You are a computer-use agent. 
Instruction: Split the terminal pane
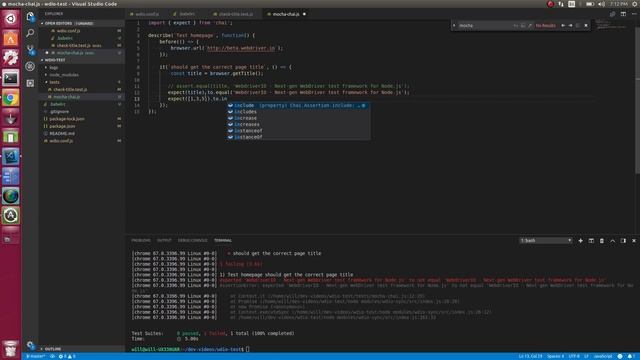click(591, 241)
